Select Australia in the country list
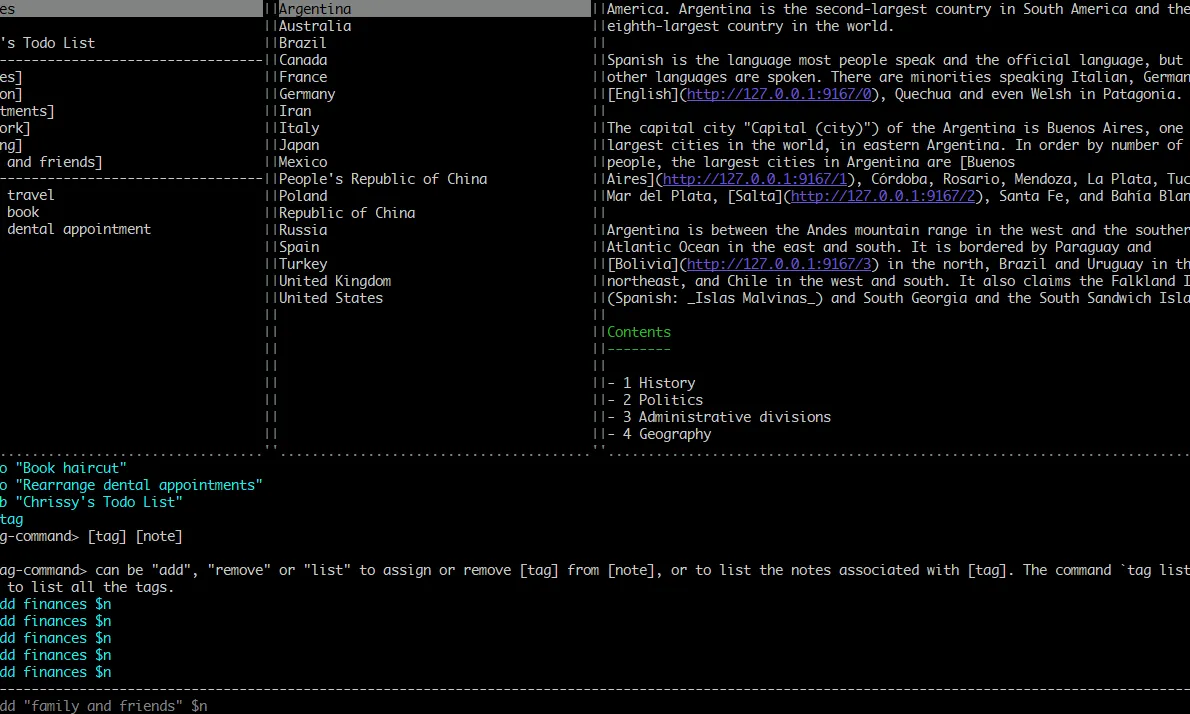The width and height of the screenshot is (1190, 714). click(315, 26)
